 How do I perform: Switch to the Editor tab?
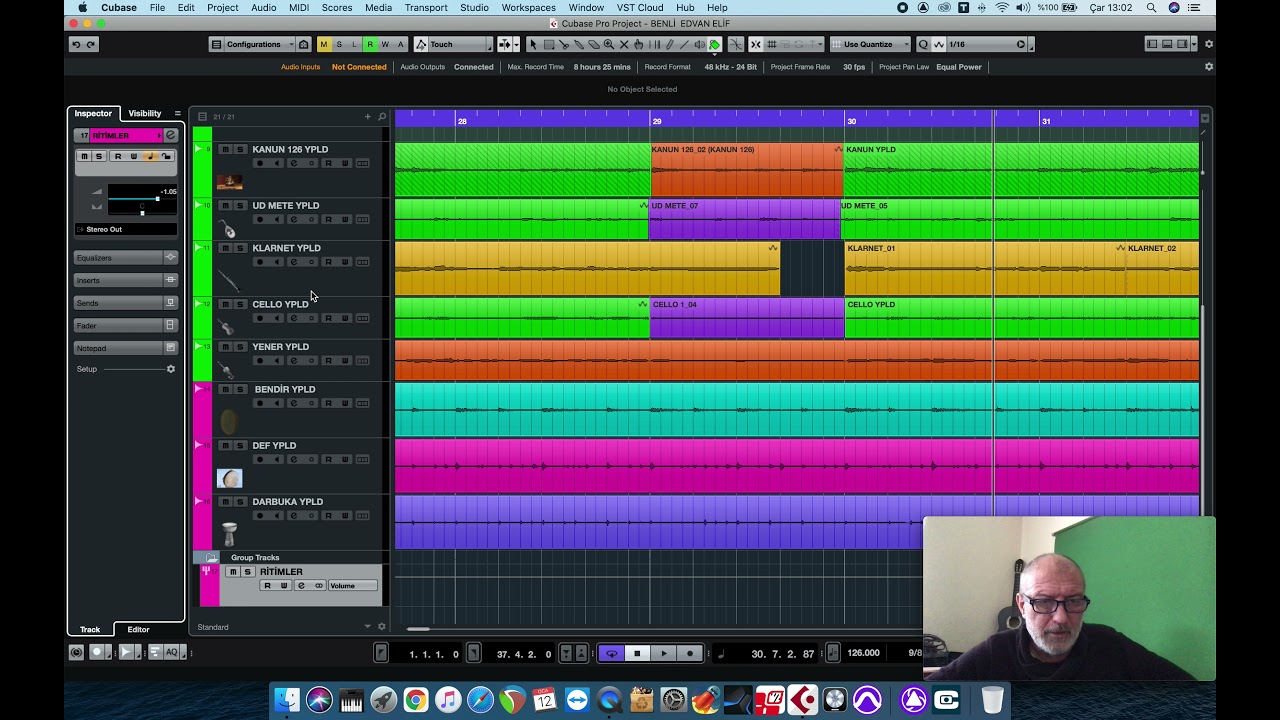(x=138, y=629)
